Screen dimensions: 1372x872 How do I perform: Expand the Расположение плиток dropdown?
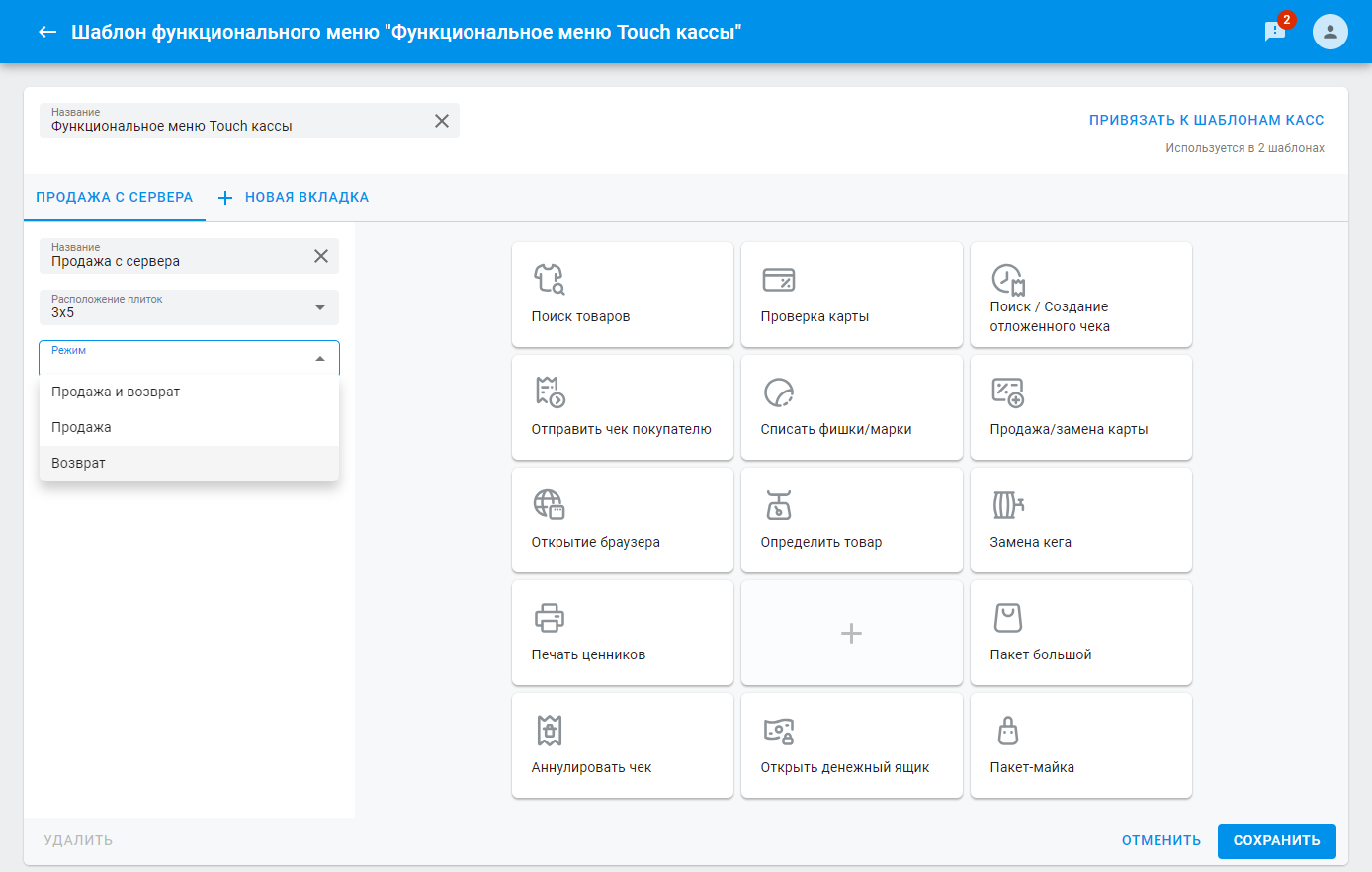[319, 307]
